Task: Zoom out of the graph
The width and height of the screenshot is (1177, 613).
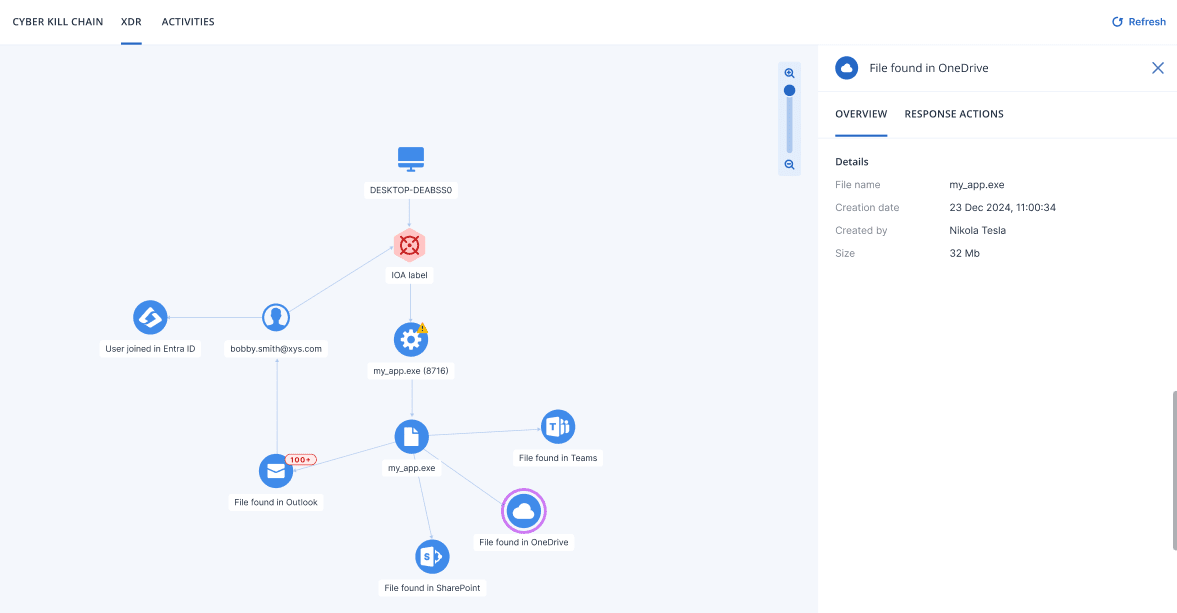Action: [x=789, y=165]
